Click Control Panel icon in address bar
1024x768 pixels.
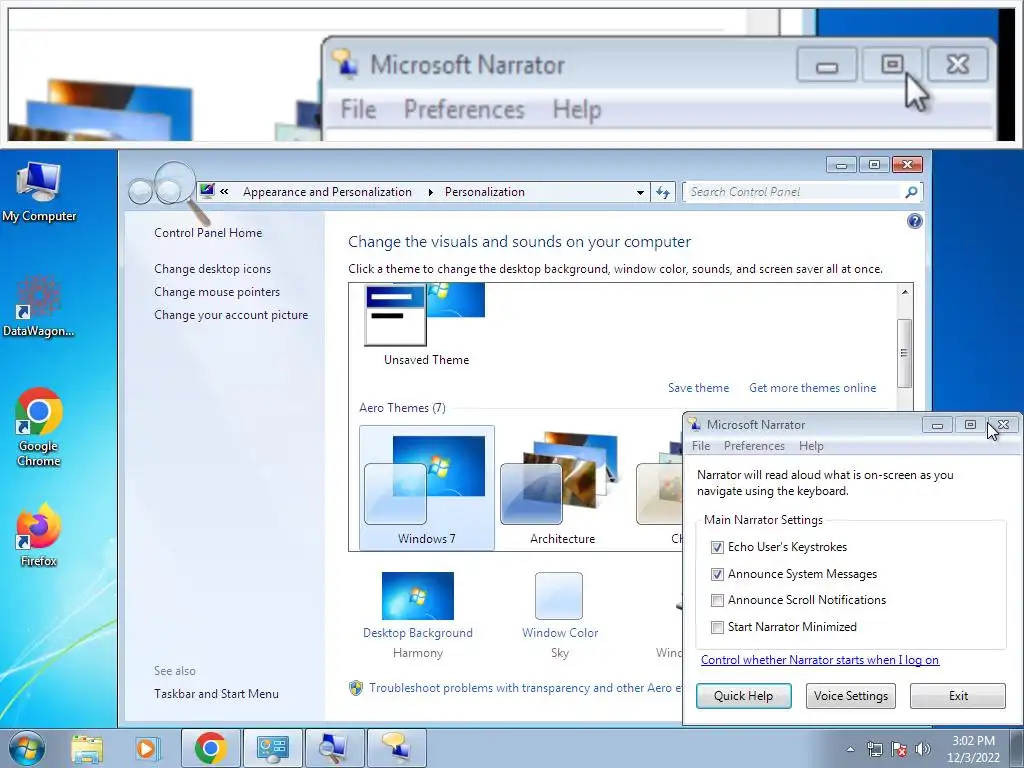point(207,191)
